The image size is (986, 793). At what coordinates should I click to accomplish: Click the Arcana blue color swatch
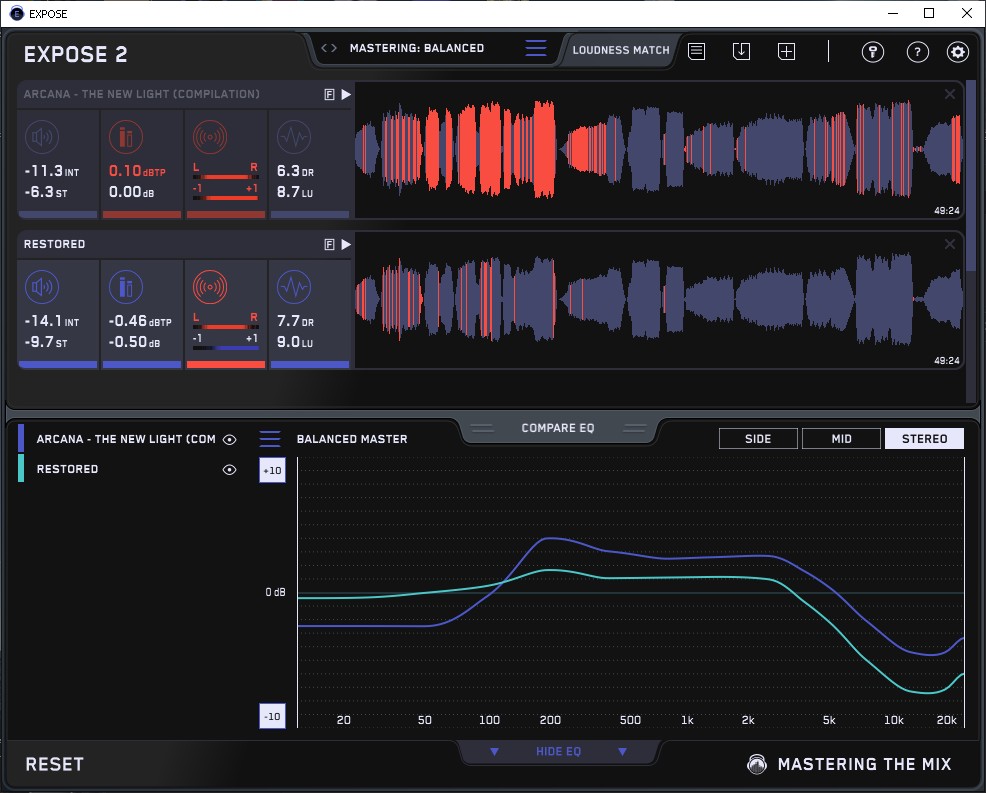pyautogui.click(x=21, y=439)
